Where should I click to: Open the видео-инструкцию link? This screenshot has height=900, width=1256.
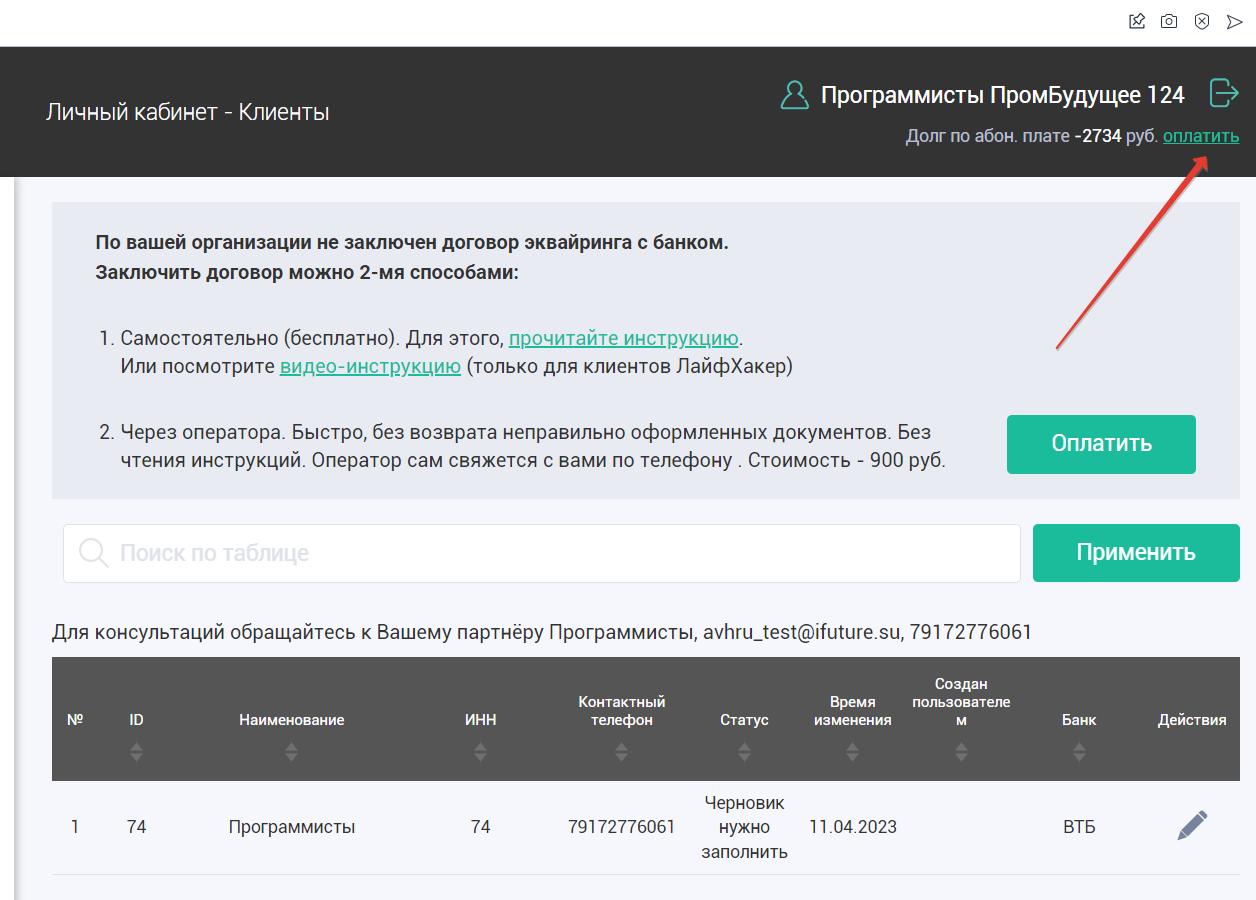[x=370, y=366]
